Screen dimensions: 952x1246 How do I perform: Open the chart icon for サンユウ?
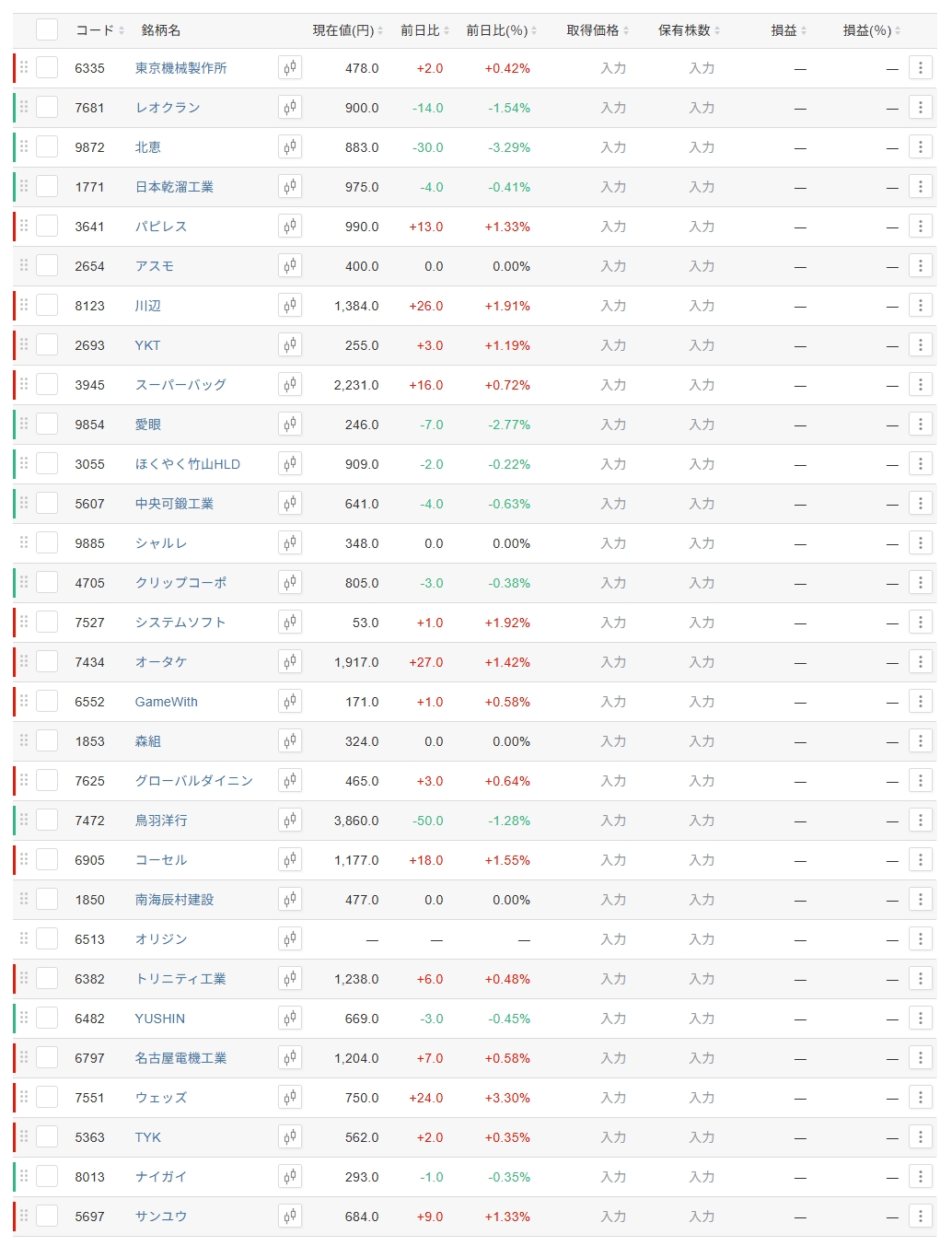coord(290,1217)
